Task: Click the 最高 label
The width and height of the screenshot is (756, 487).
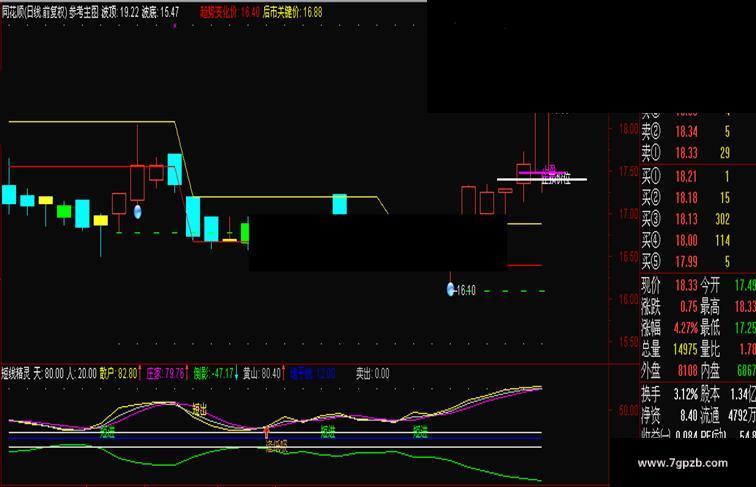Action: click(x=710, y=307)
